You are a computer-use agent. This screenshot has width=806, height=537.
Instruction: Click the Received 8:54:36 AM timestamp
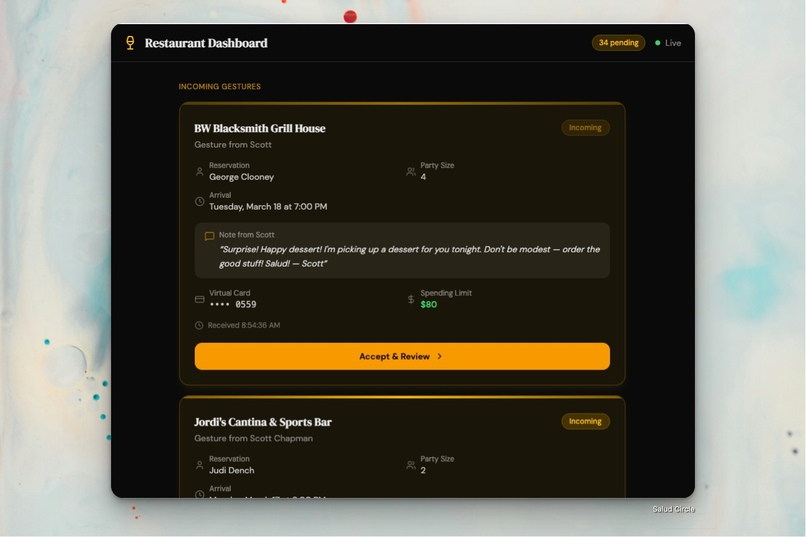coord(244,325)
